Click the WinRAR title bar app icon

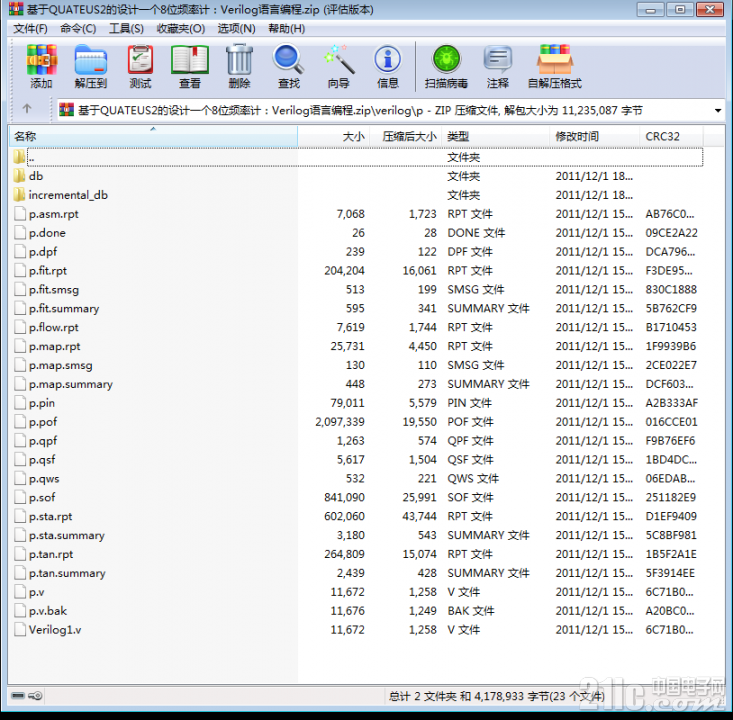[15, 9]
